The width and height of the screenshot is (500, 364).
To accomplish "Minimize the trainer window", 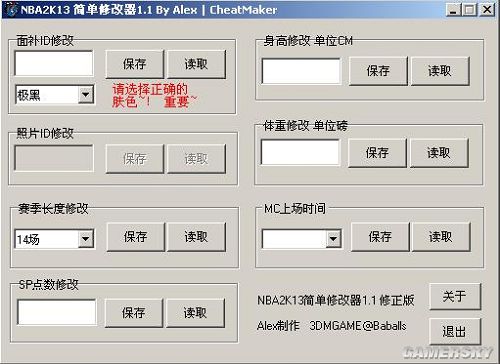I will tap(453, 10).
